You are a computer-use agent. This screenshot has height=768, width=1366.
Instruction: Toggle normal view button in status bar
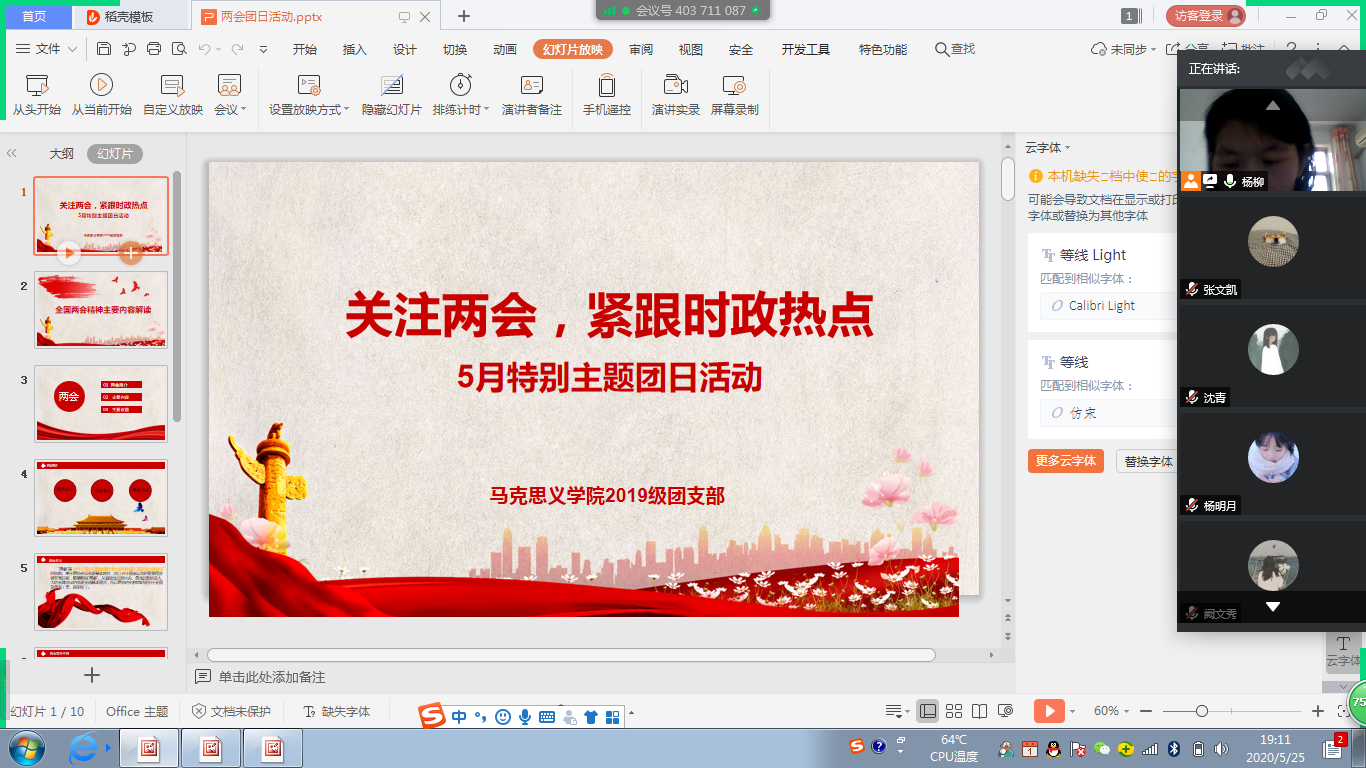click(928, 711)
